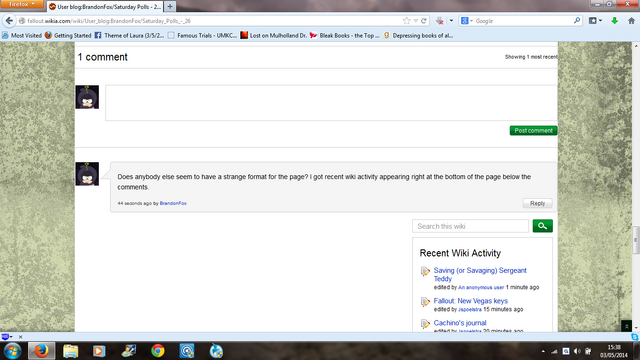Open the Downloads green arrow
The image size is (640, 360).
coord(615,20)
